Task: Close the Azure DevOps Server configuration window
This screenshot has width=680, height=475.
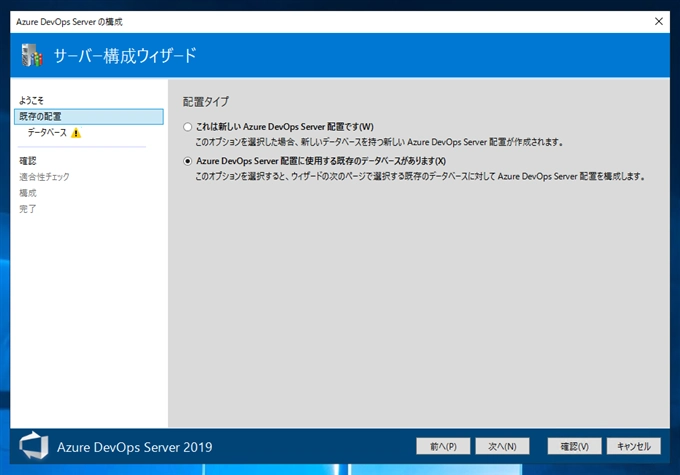Action: point(658,21)
